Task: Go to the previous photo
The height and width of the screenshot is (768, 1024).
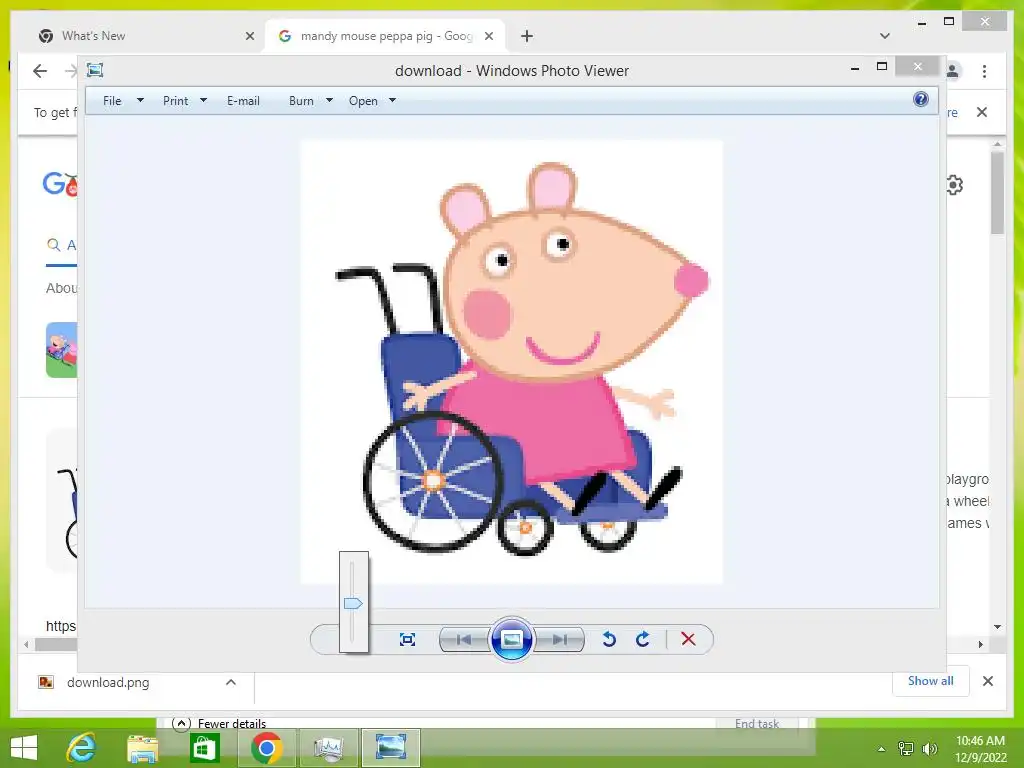Action: coord(464,639)
